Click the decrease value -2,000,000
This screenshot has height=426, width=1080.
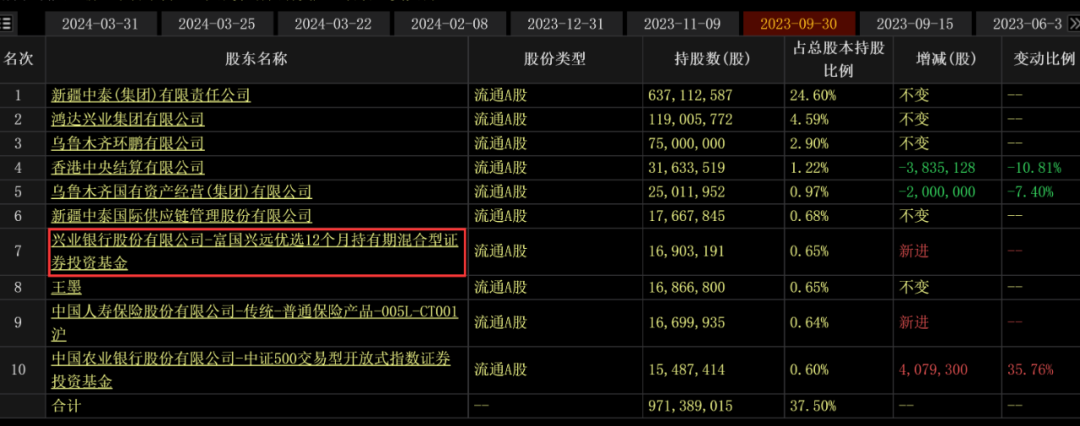[x=937, y=192]
